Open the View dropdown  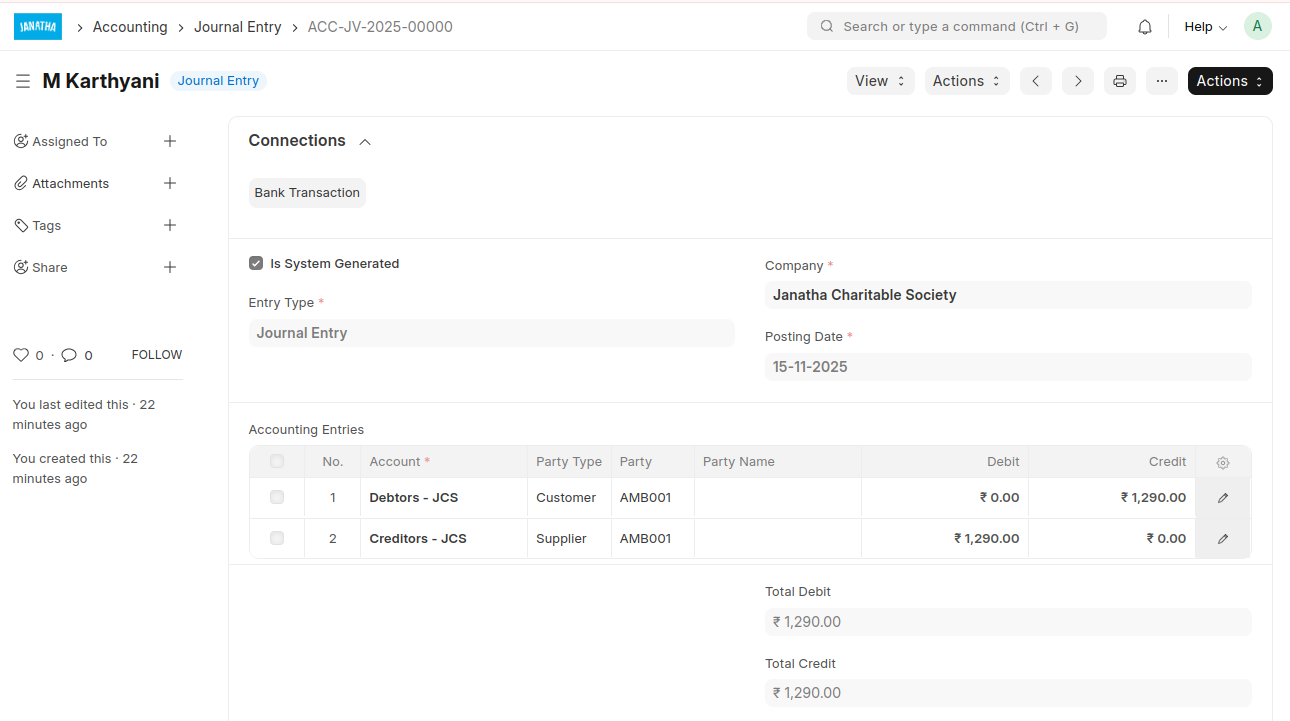(x=880, y=81)
